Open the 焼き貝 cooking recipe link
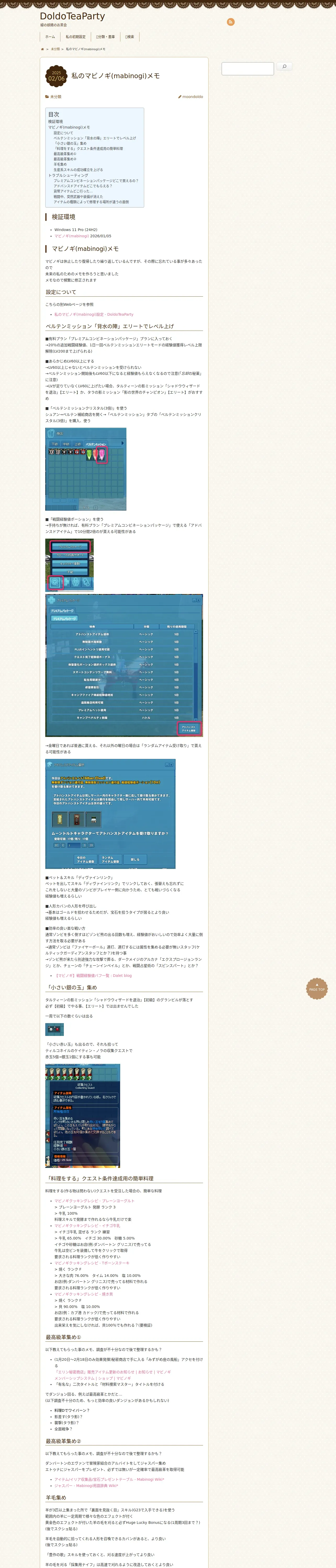Screen dimensions: 336x1568 (83, 1294)
